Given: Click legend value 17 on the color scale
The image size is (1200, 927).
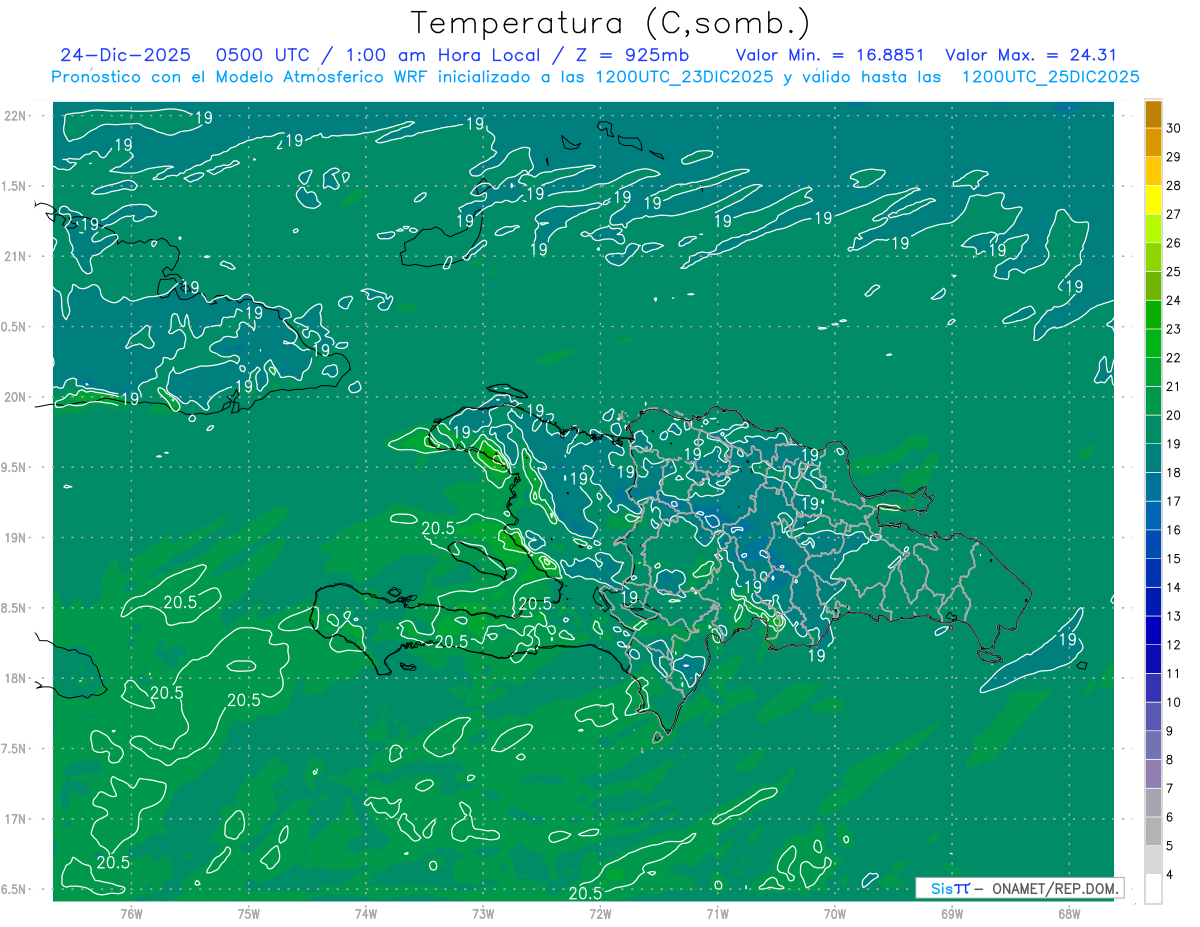Looking at the screenshot, I should pos(1174,501).
